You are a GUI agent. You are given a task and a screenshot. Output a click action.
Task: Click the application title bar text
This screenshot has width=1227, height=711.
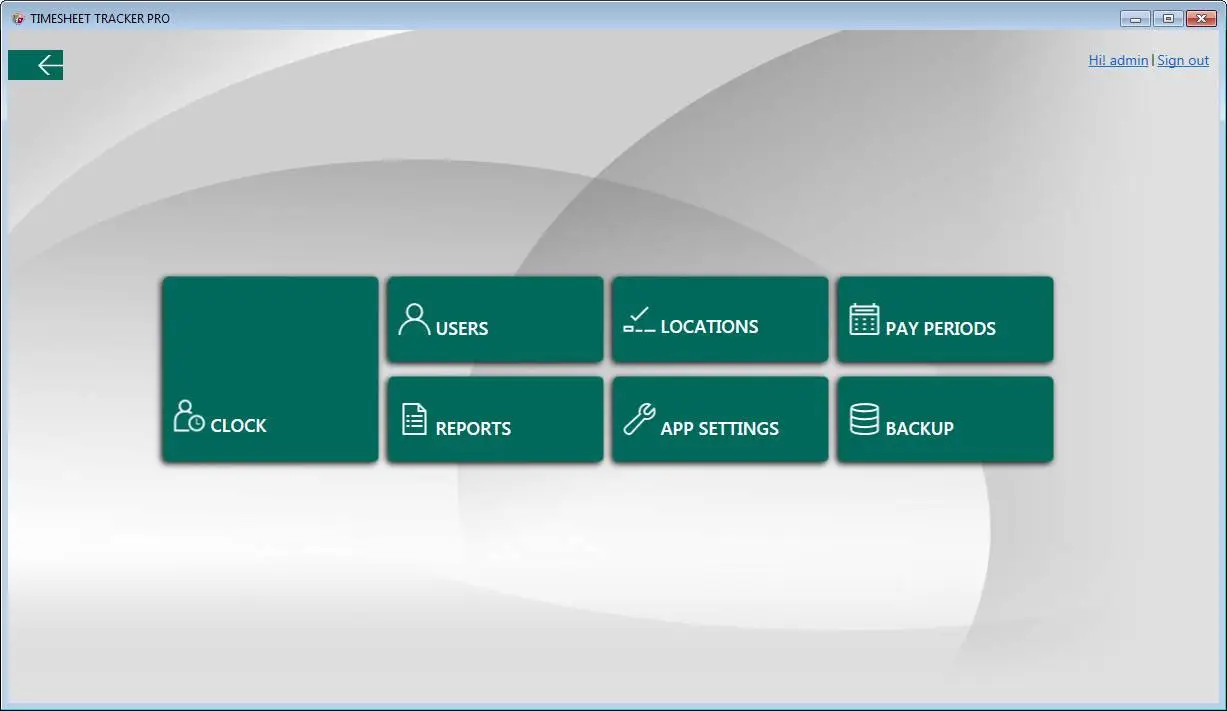(x=100, y=17)
